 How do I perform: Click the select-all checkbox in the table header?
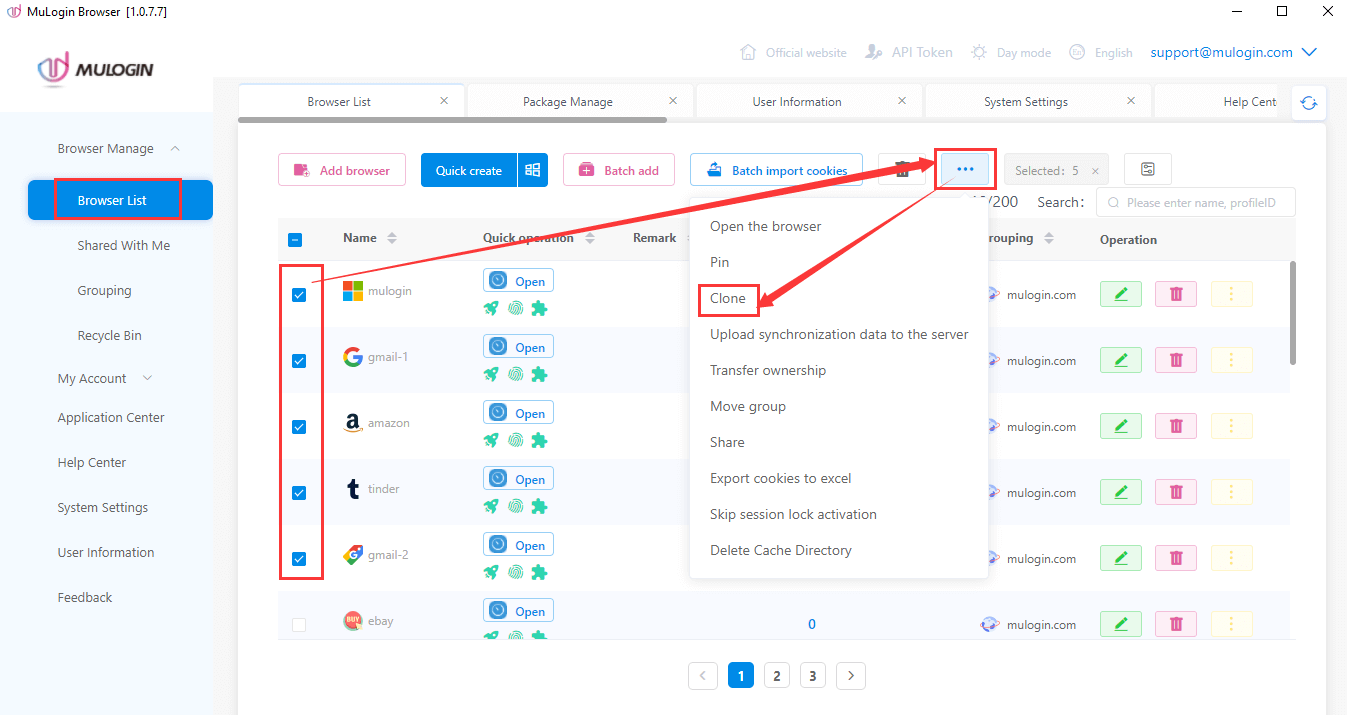pos(294,238)
